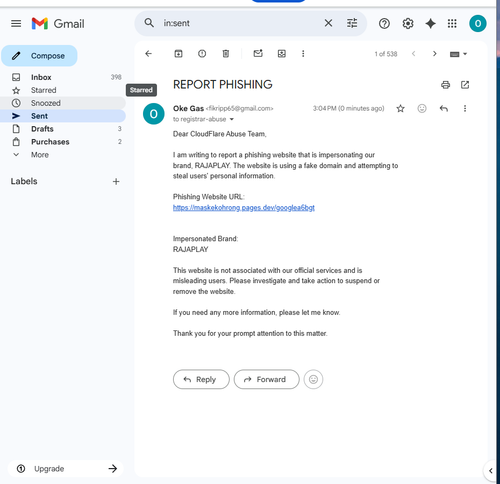Click the search magnifier icon
The height and width of the screenshot is (484, 500).
(149, 23)
